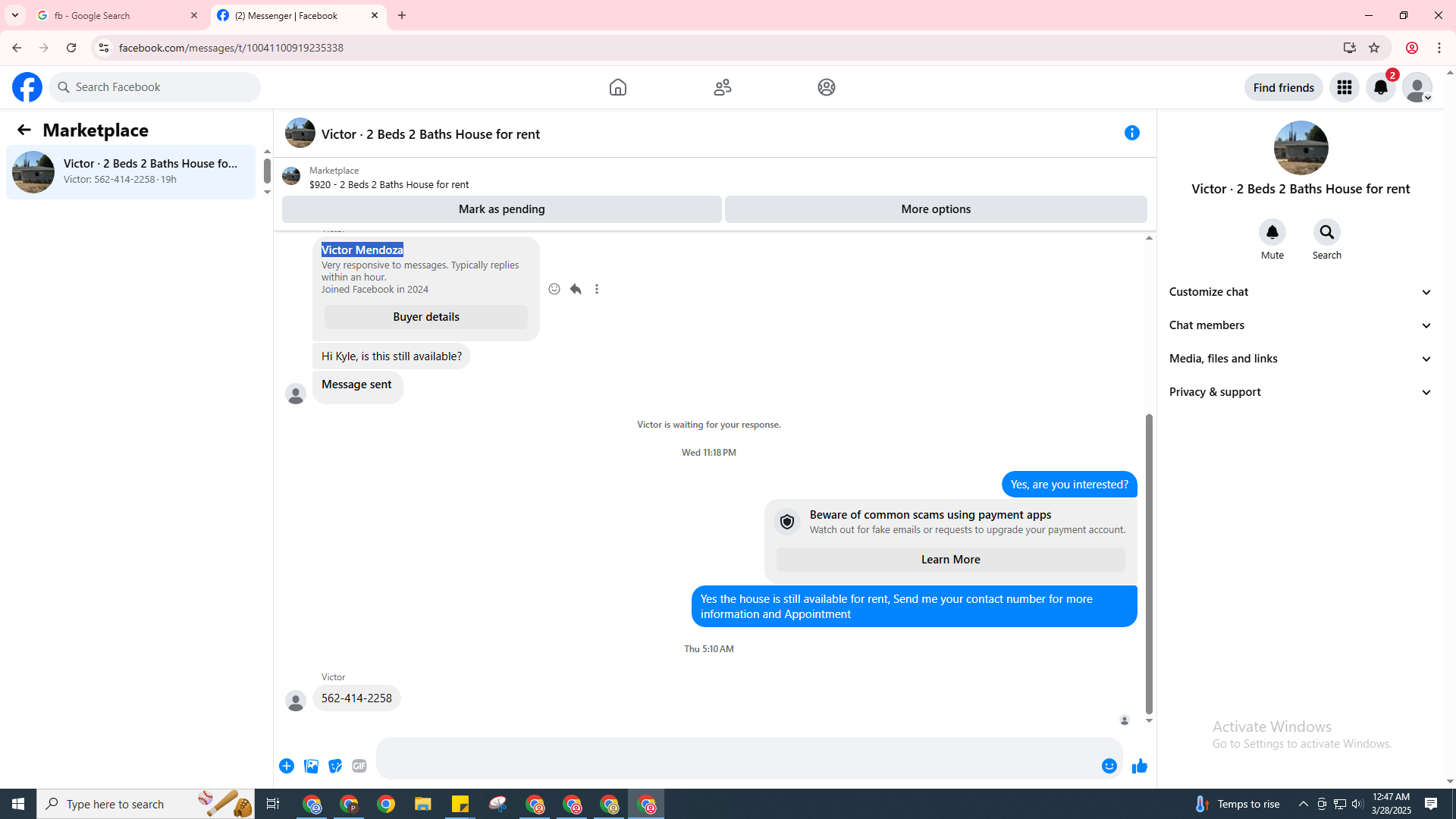Click the conversation vertical scrollbar
1456x819 pixels.
pos(1150,564)
